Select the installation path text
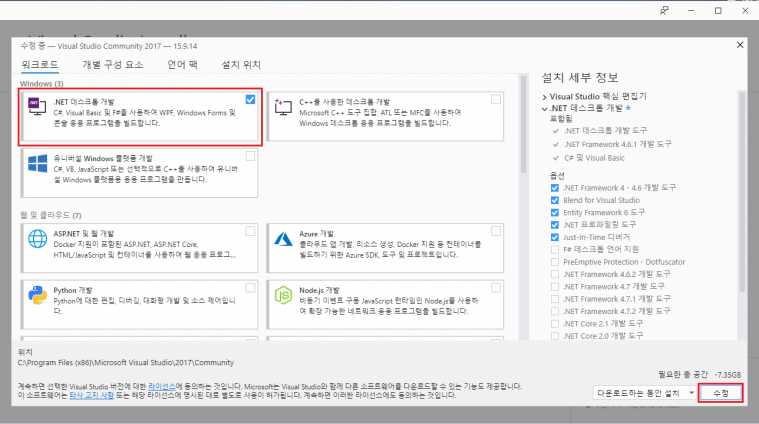This screenshot has width=759, height=424. tap(126, 363)
